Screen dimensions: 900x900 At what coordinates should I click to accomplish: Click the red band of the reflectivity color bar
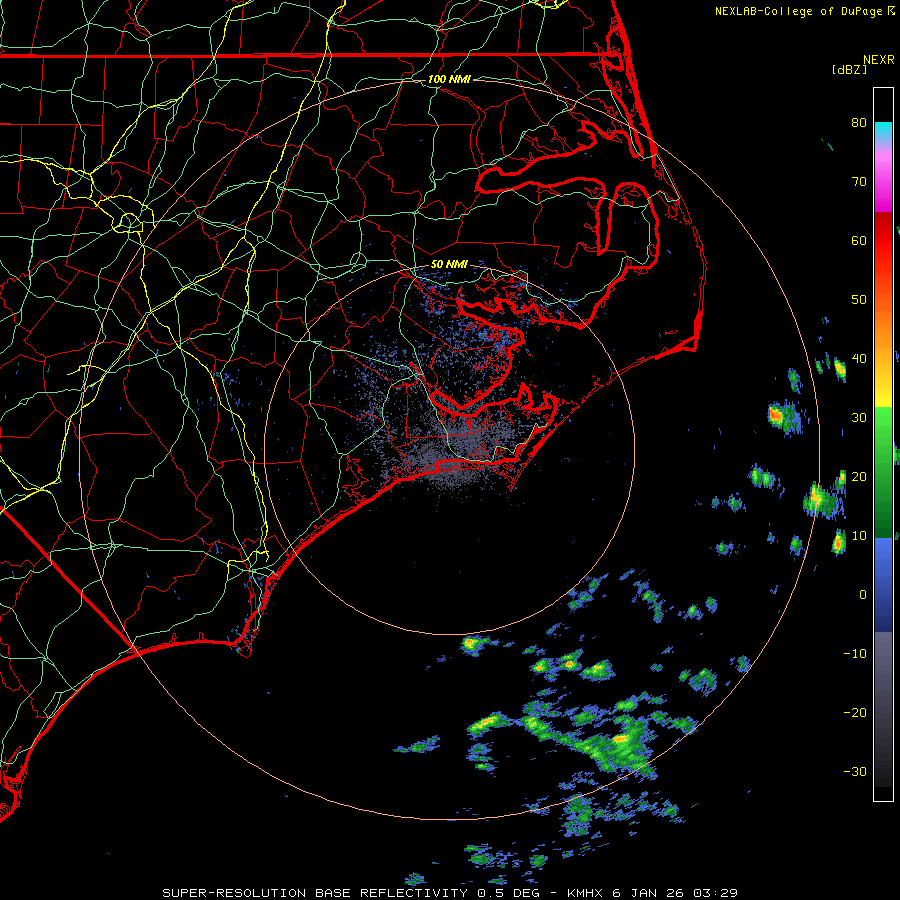883,241
